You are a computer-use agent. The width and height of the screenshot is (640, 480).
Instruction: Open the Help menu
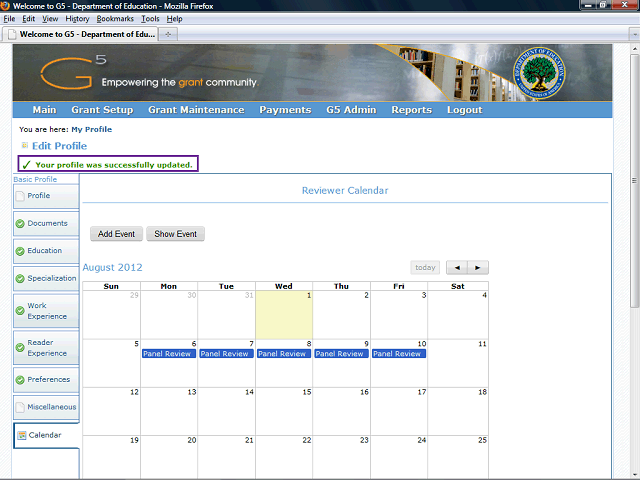click(174, 19)
